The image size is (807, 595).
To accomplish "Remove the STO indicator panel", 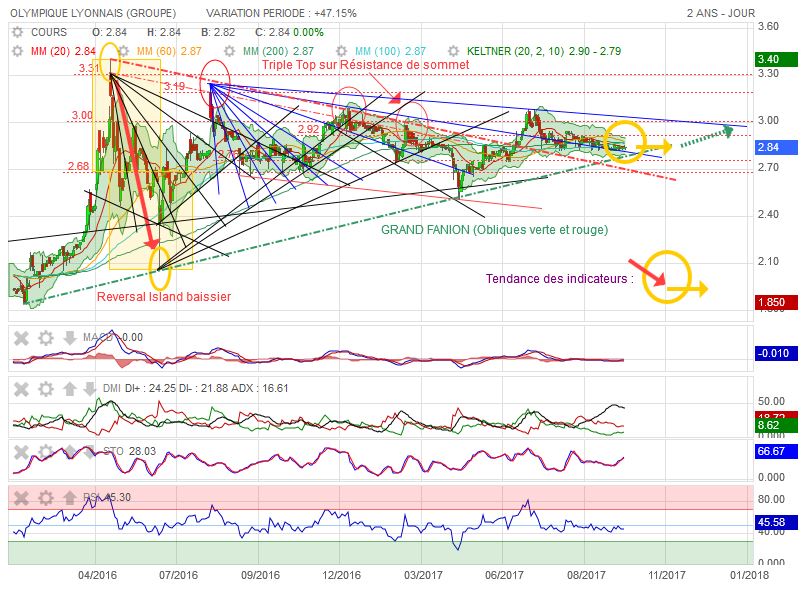I will point(21,452).
